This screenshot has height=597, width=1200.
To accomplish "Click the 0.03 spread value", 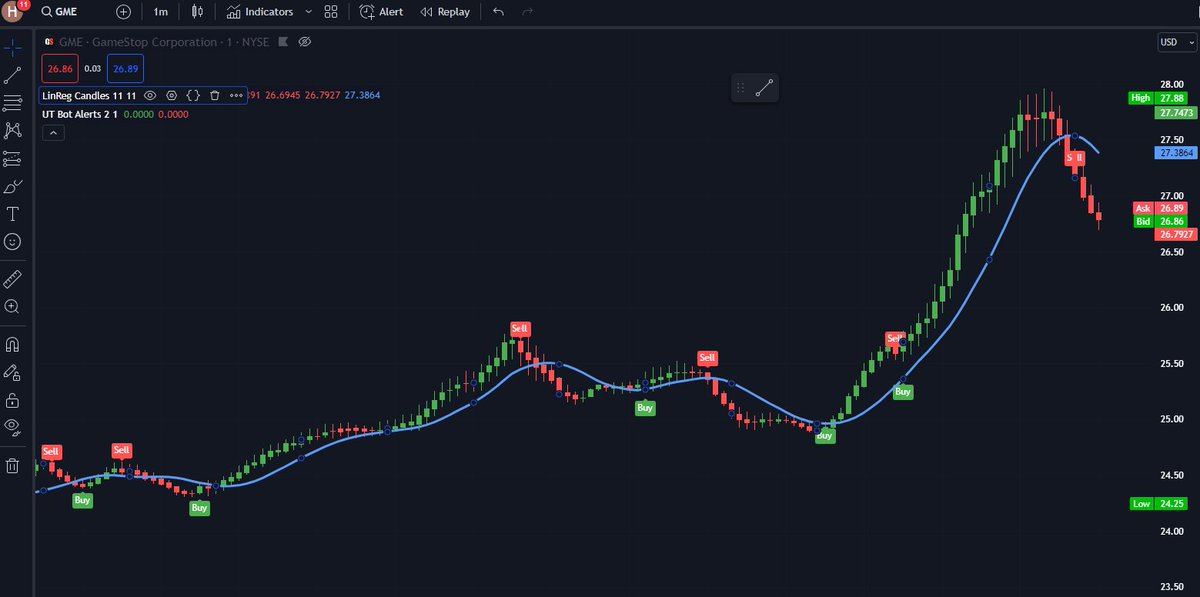I will 92,68.
